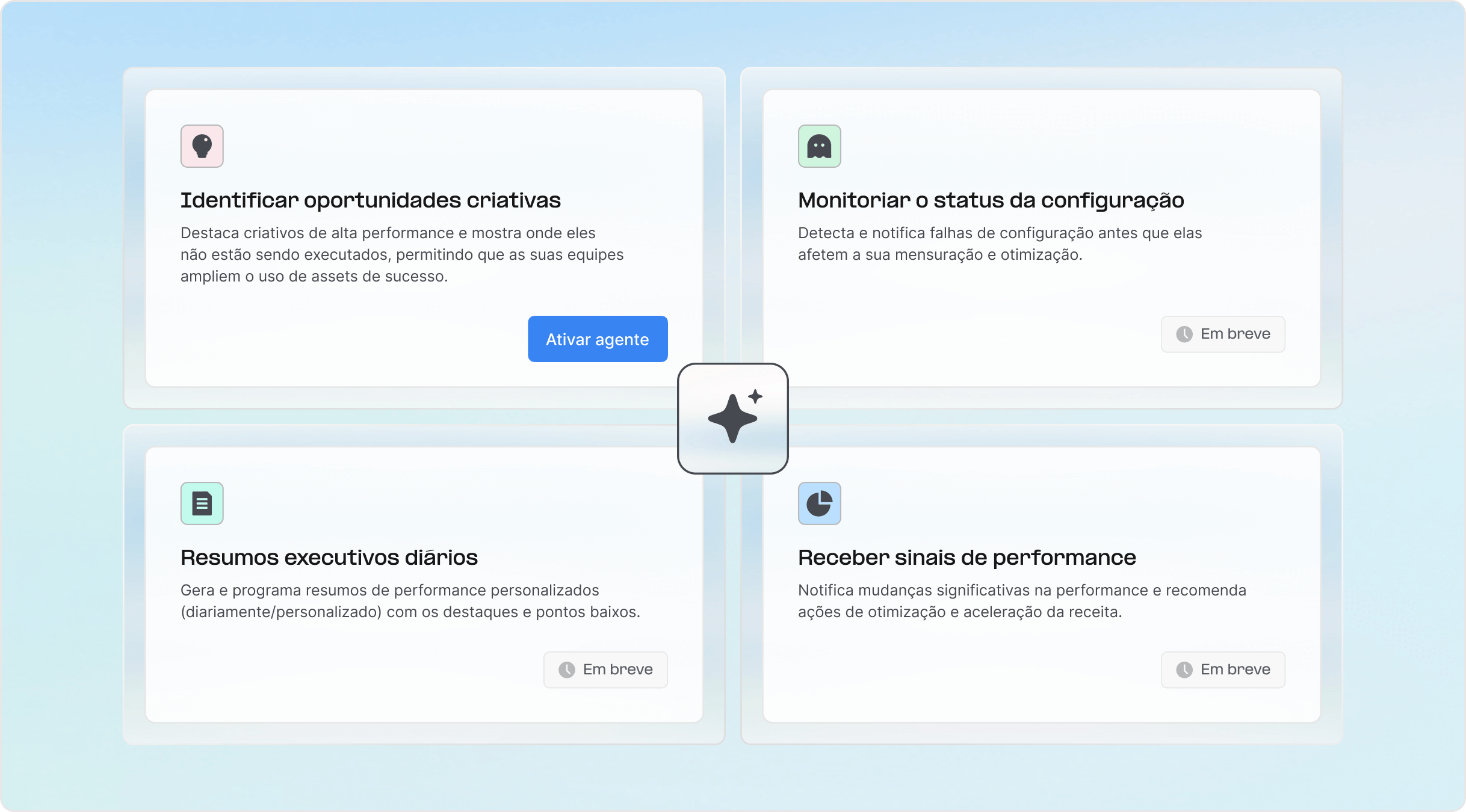Click the central sparkle AI icon
The height and width of the screenshot is (812, 1466).
pyautogui.click(x=732, y=417)
